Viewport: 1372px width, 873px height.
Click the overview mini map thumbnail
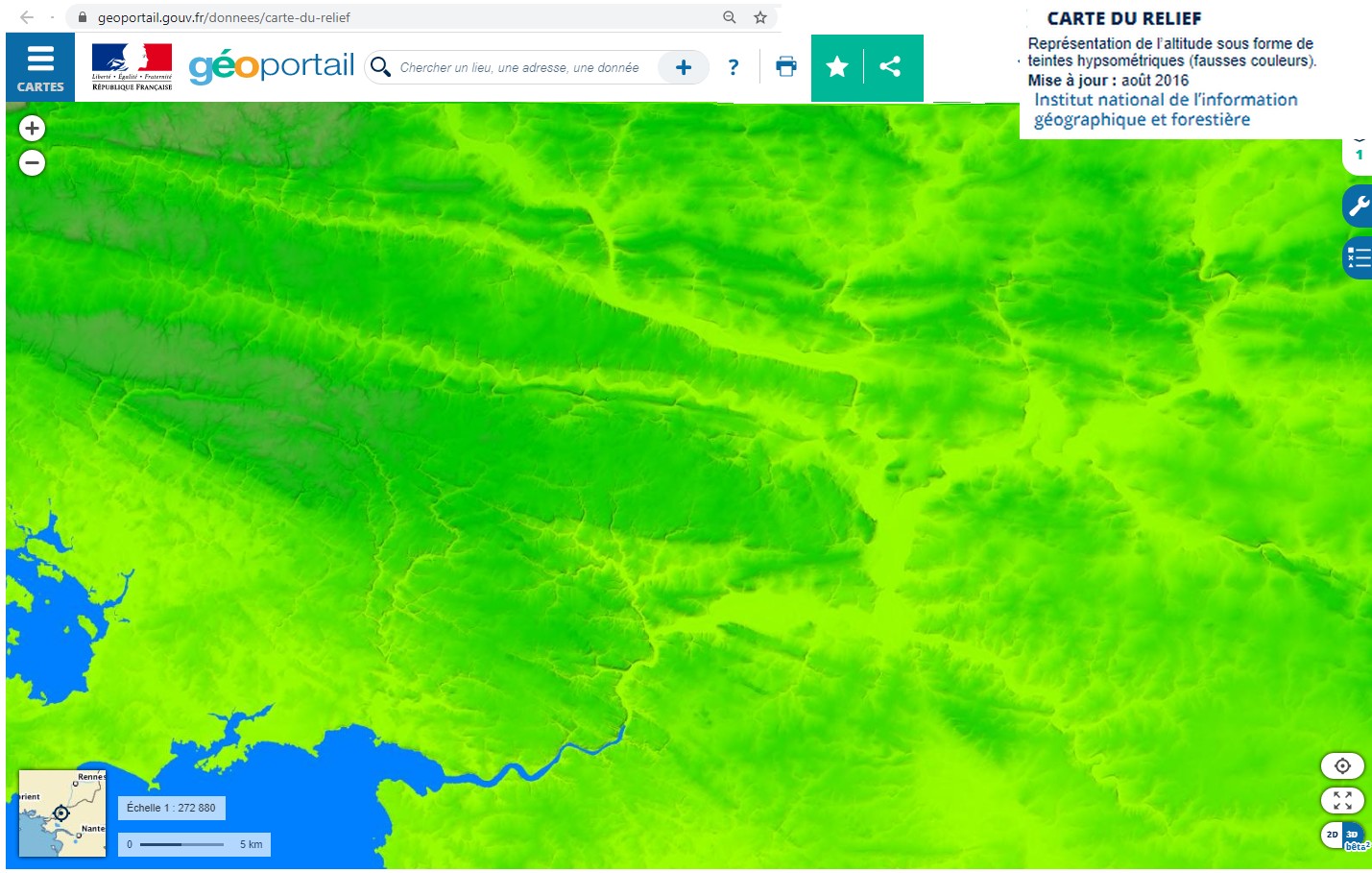(x=62, y=812)
